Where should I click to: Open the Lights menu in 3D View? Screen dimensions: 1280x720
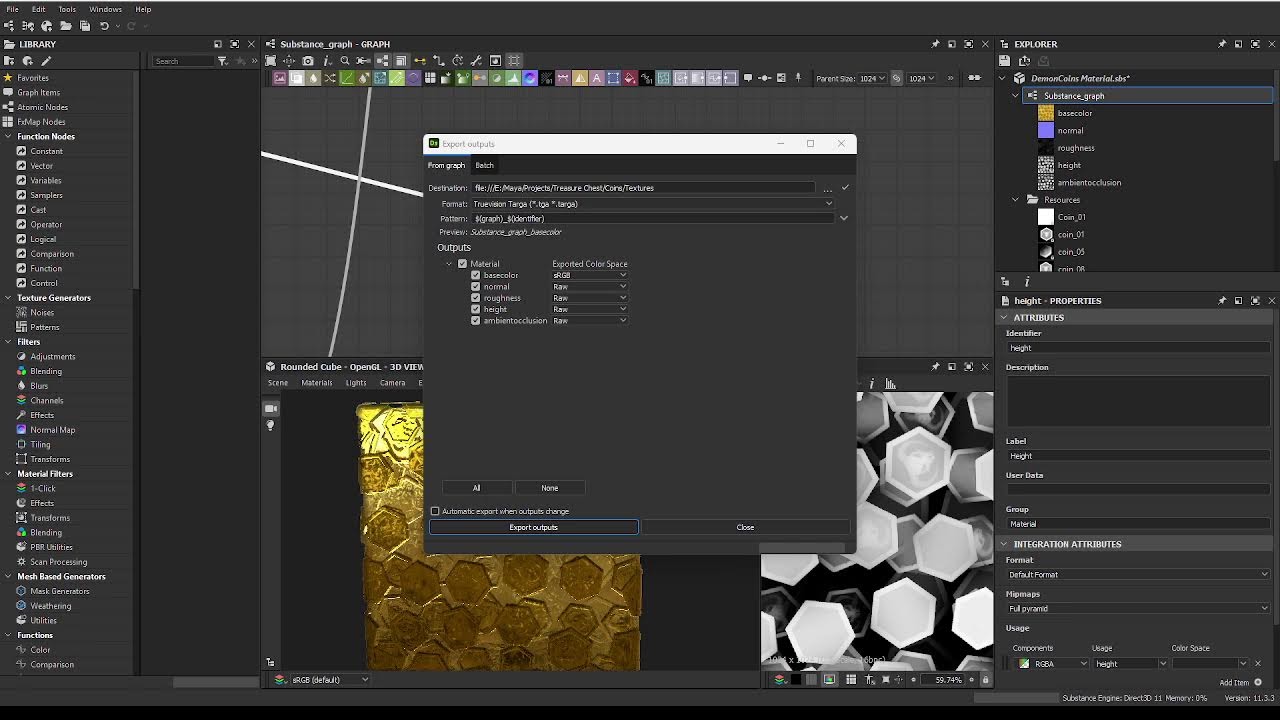coord(355,383)
